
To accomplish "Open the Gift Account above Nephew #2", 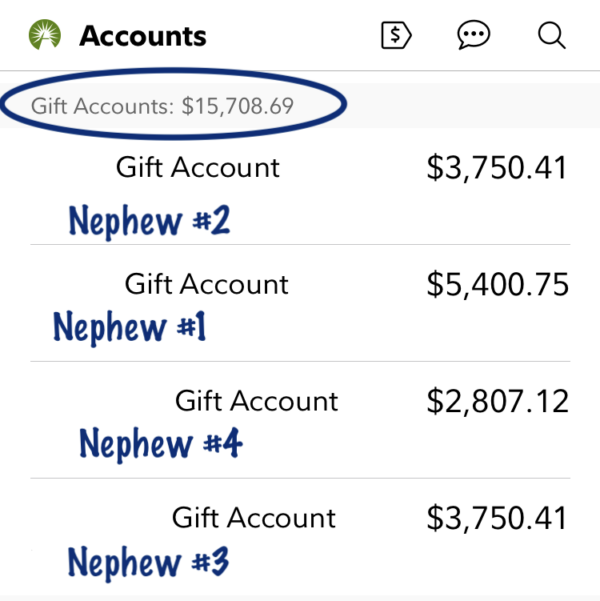I will tap(198, 167).
